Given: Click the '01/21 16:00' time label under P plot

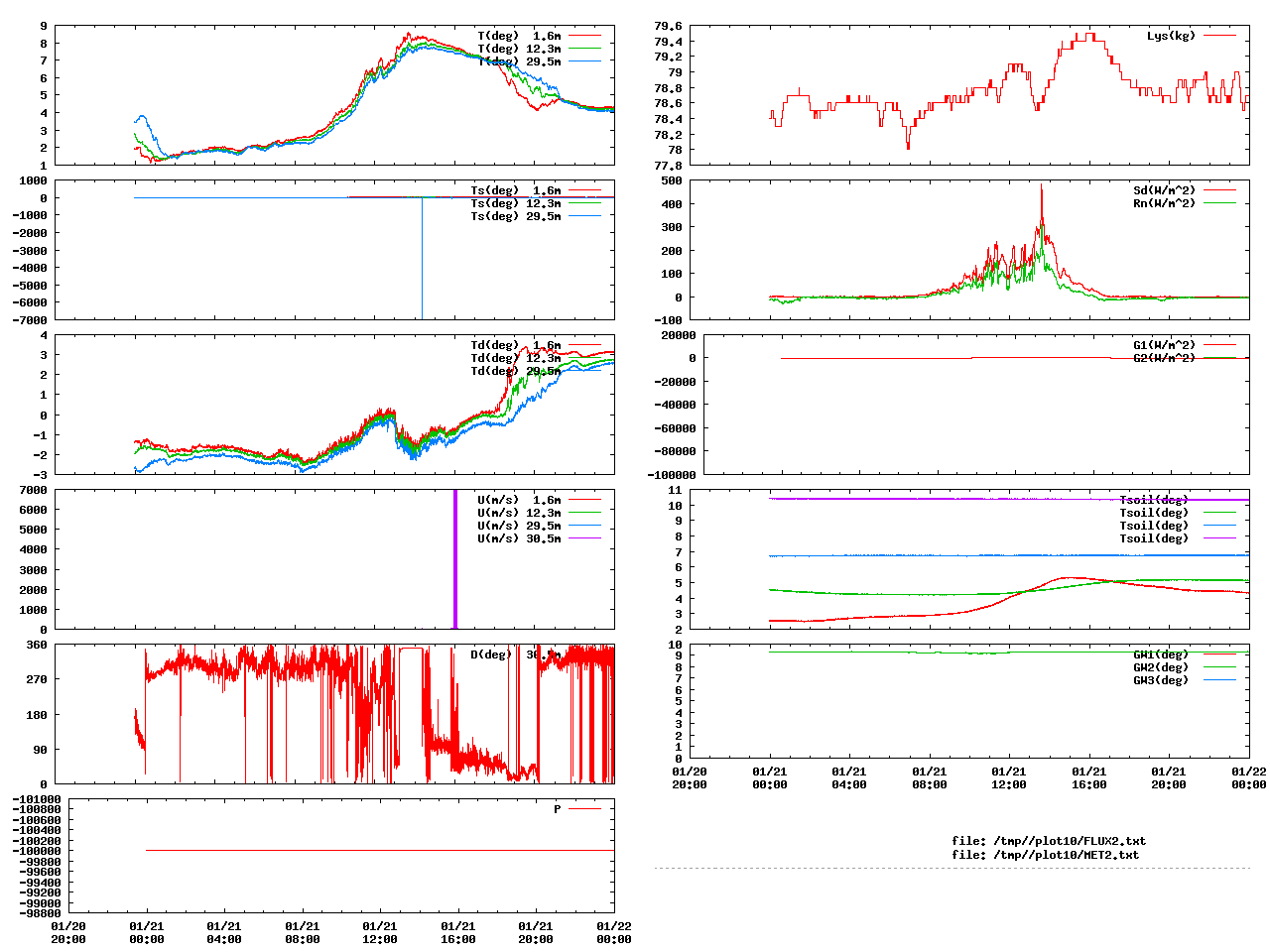Looking at the screenshot, I should [x=458, y=932].
